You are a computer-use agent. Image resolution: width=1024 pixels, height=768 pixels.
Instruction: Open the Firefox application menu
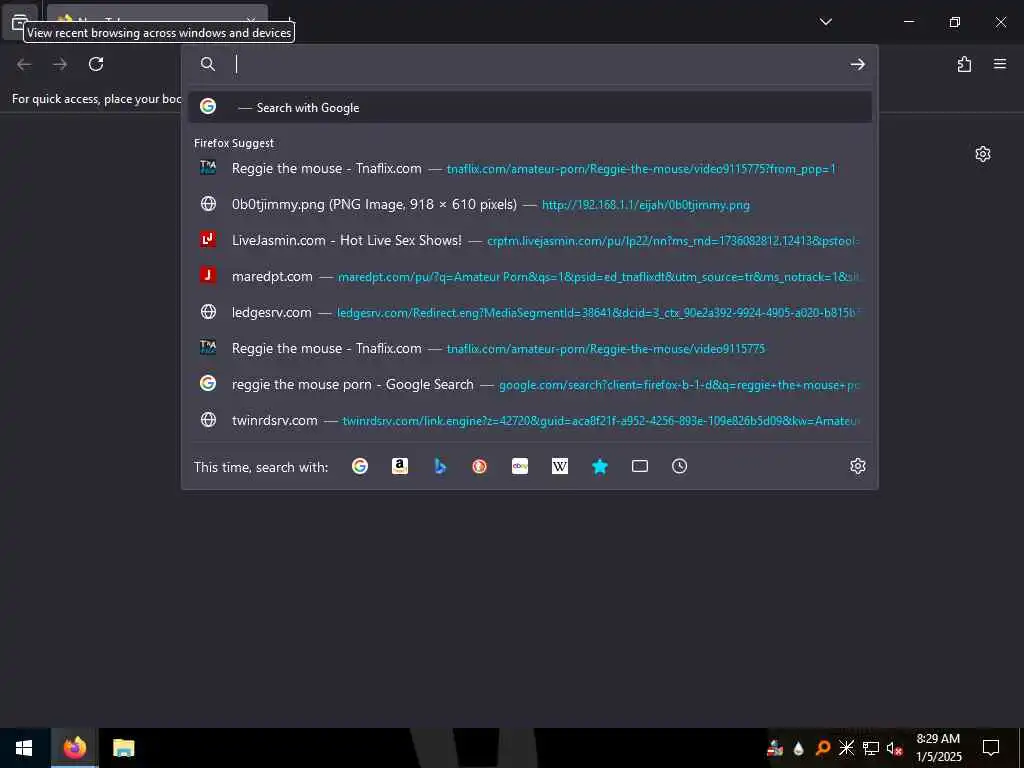click(1000, 64)
